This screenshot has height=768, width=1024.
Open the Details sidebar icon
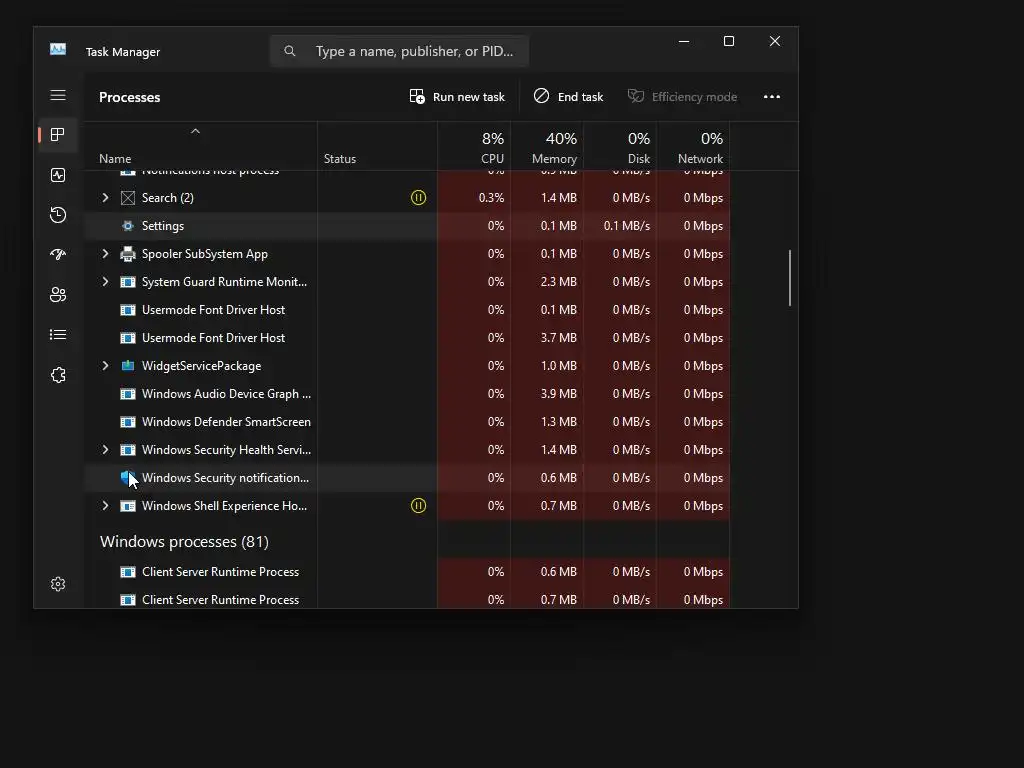(58, 334)
